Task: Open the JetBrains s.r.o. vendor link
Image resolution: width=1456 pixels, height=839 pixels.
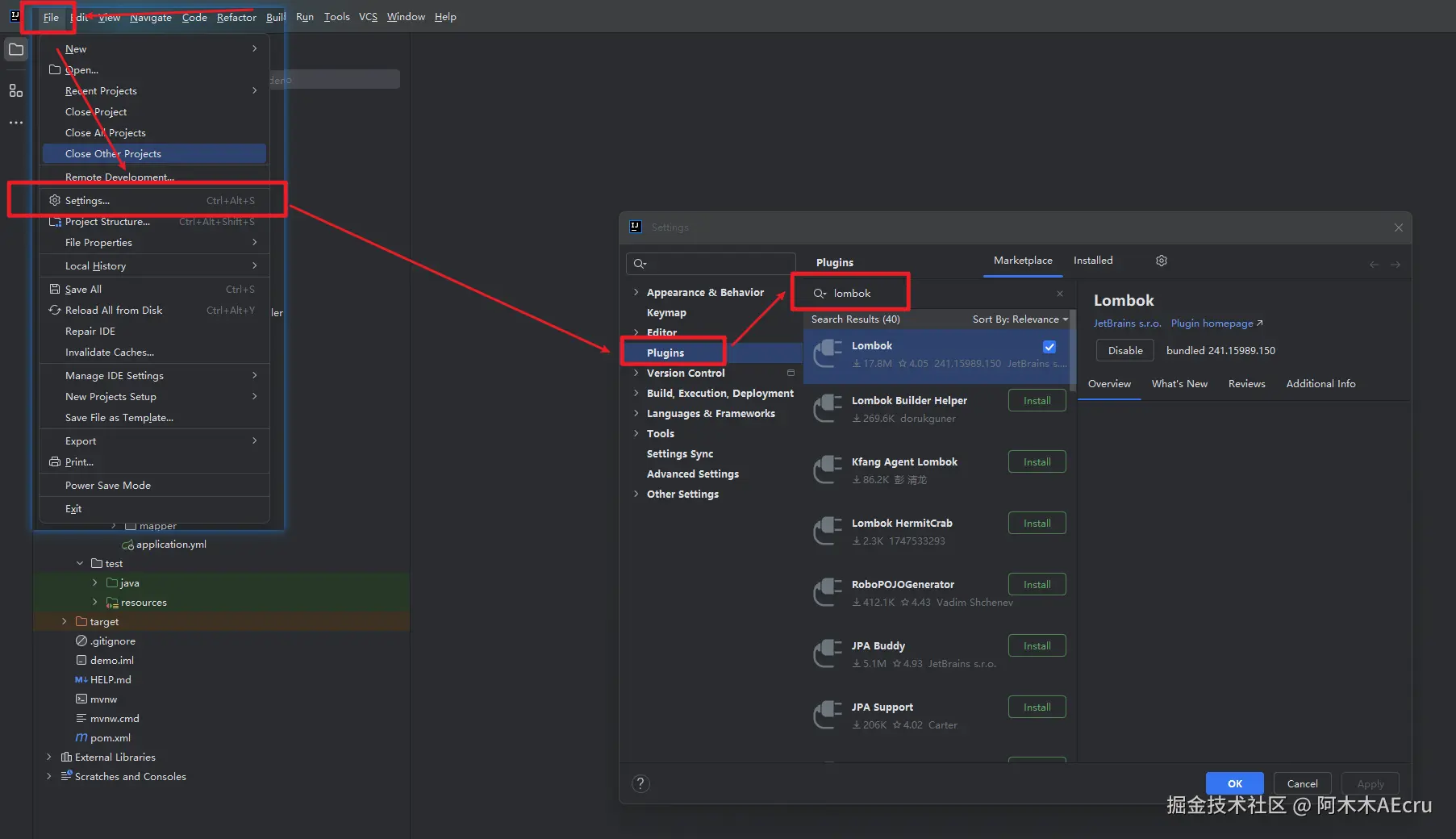Action: tap(1127, 323)
